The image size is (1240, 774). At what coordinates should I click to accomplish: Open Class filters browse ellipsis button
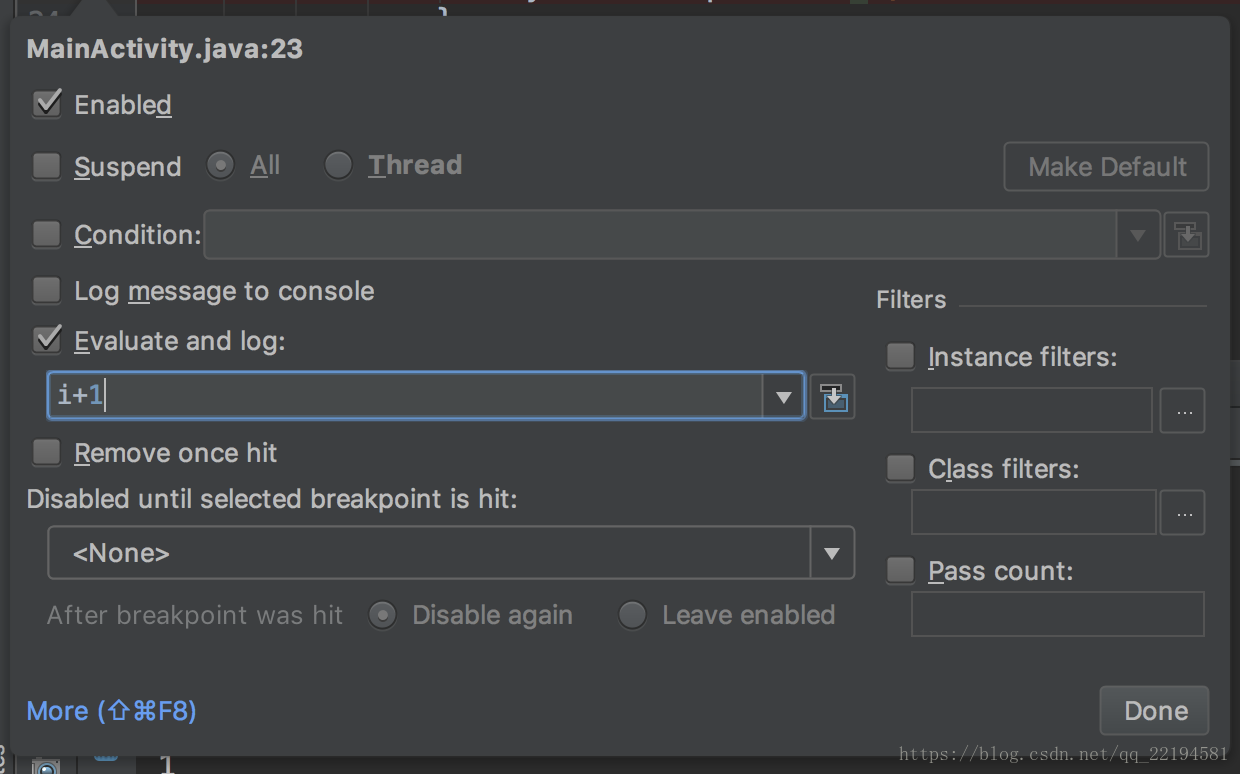pyautogui.click(x=1183, y=513)
